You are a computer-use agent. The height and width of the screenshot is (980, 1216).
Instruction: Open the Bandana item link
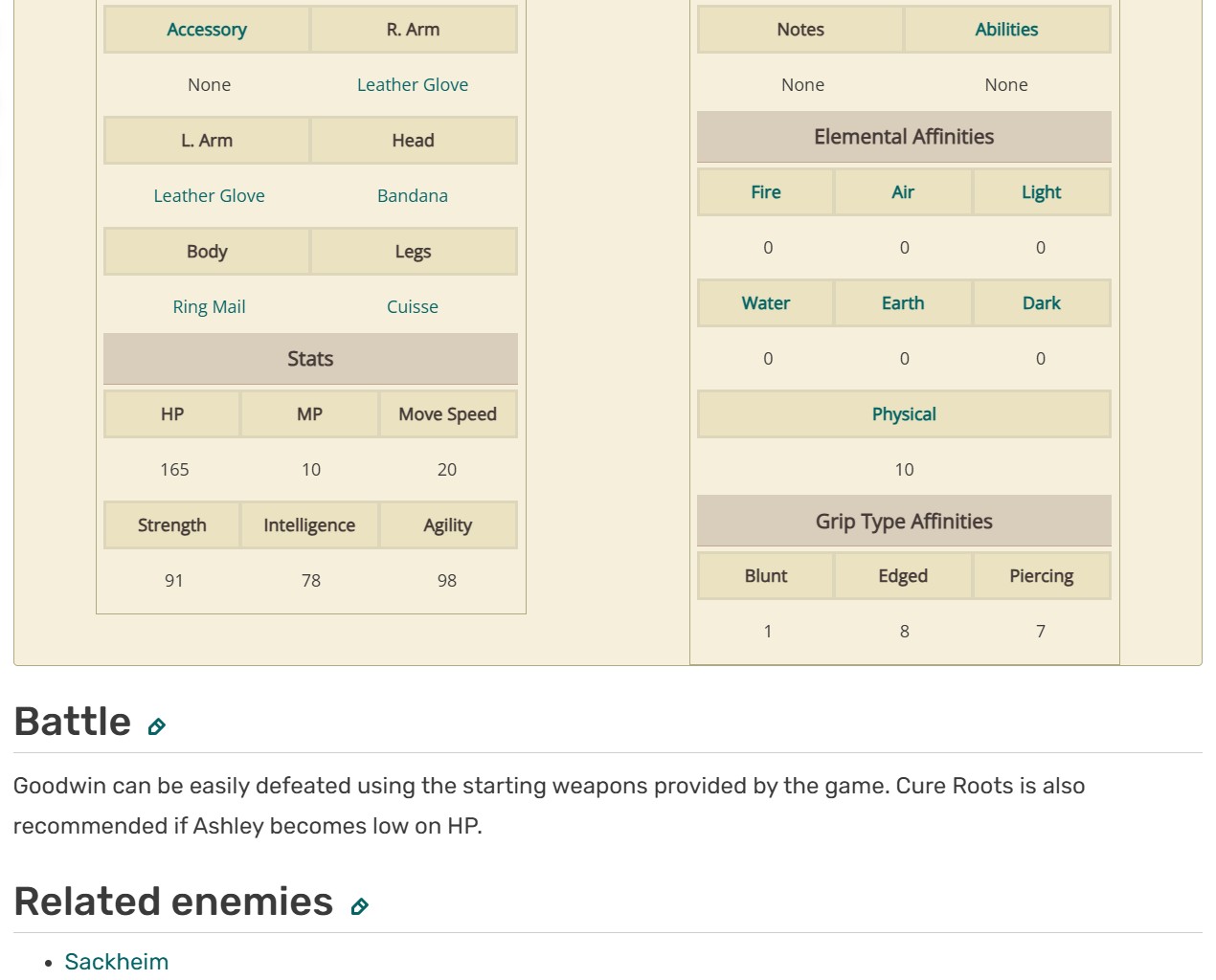(413, 196)
